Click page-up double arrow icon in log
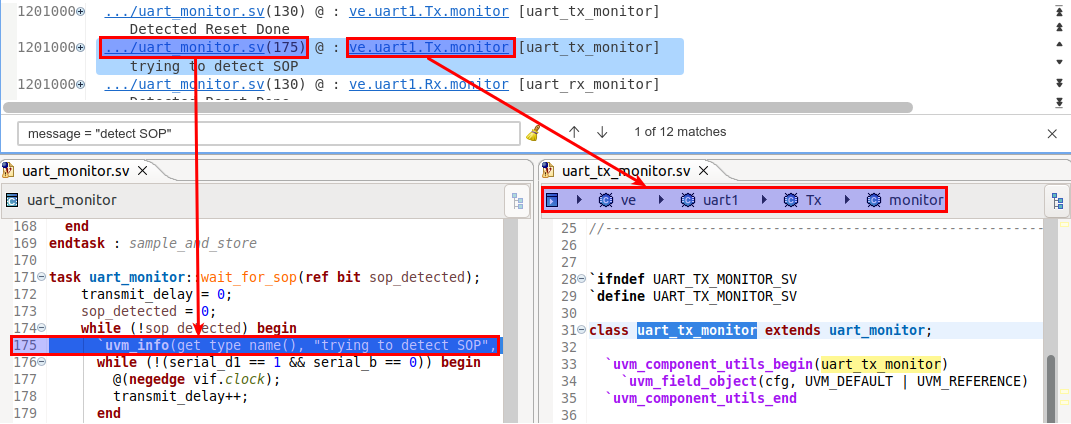This screenshot has width=1071, height=424. pos(1059,29)
